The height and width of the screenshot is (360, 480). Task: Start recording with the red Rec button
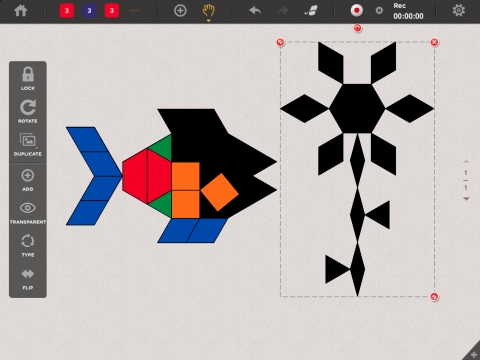click(357, 11)
